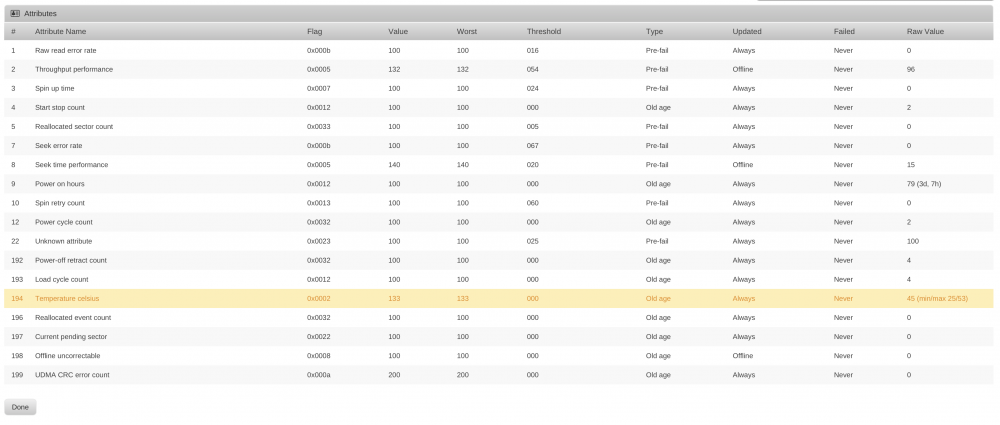Click Offline in Offline uncorrectable row
This screenshot has height=425, width=1000.
point(743,356)
